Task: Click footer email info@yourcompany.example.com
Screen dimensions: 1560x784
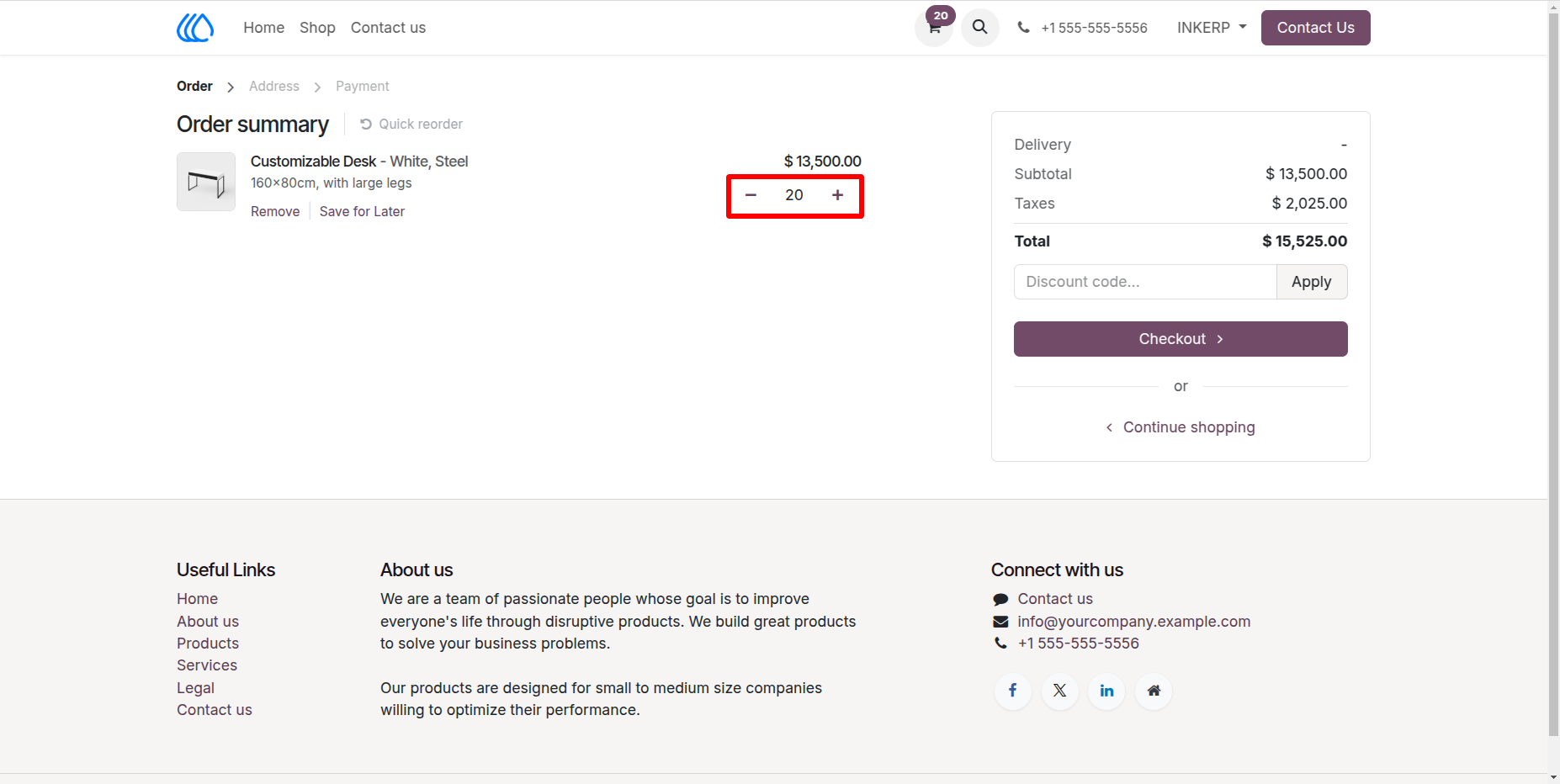Action: [1133, 621]
